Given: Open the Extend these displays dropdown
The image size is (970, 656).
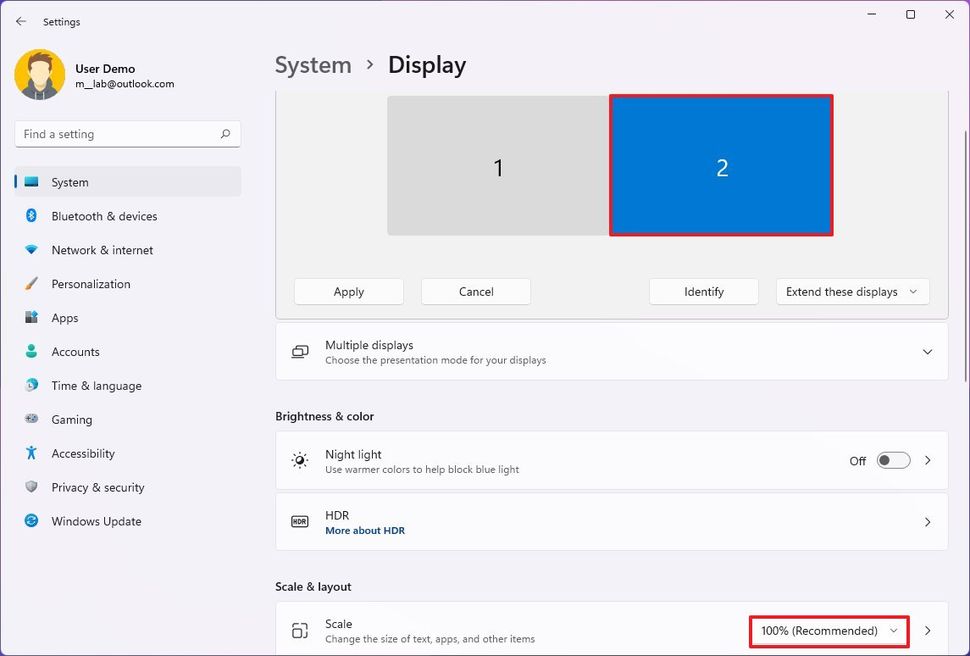Looking at the screenshot, I should pos(852,291).
